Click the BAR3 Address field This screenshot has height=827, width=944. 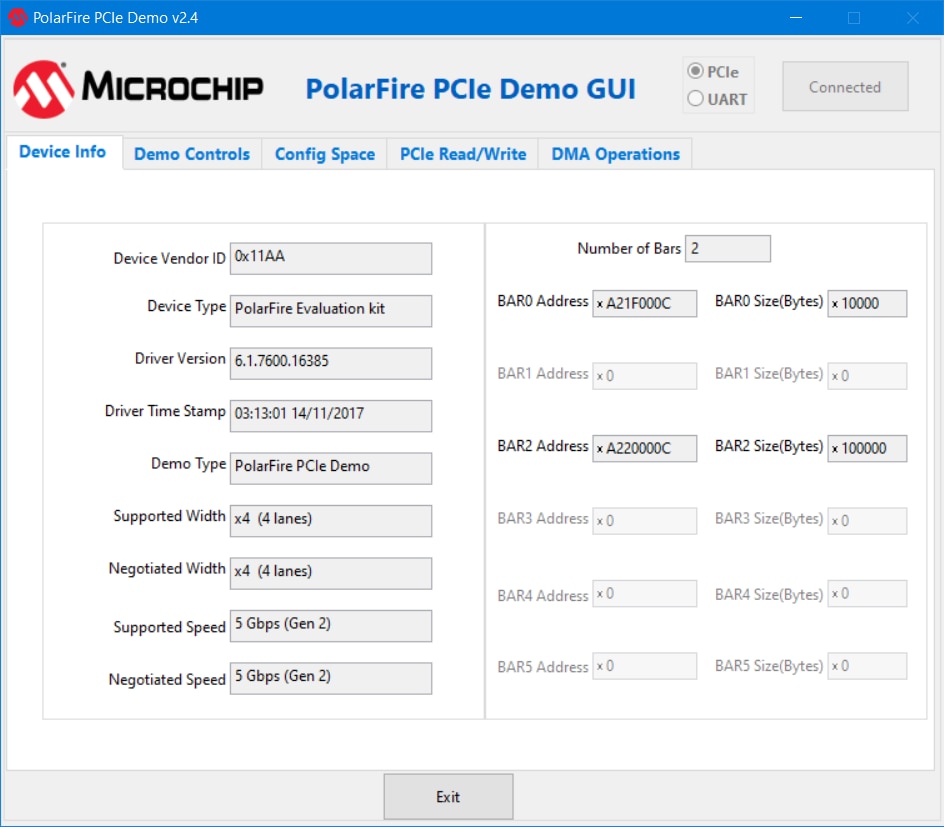[x=644, y=521]
